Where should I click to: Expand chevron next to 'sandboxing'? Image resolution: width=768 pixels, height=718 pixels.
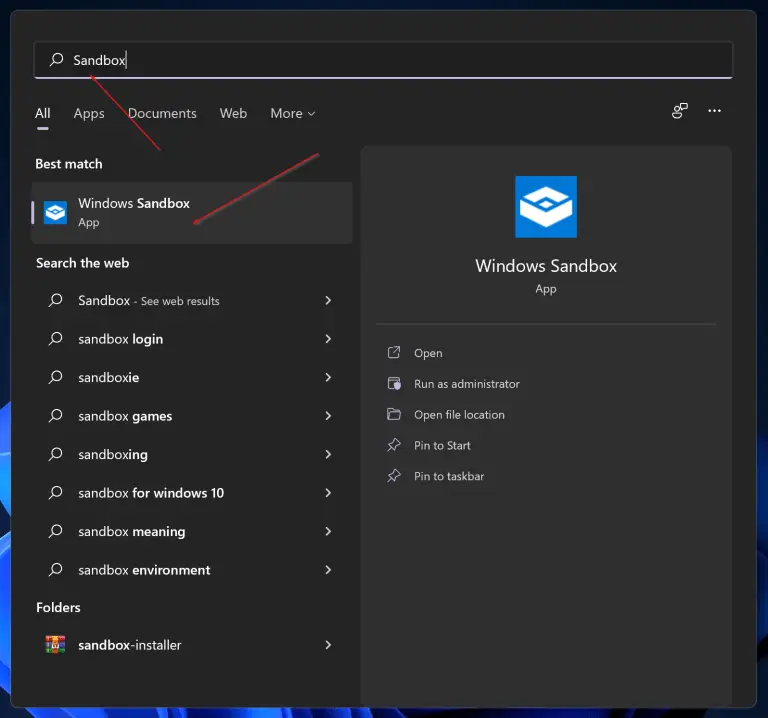(x=328, y=455)
